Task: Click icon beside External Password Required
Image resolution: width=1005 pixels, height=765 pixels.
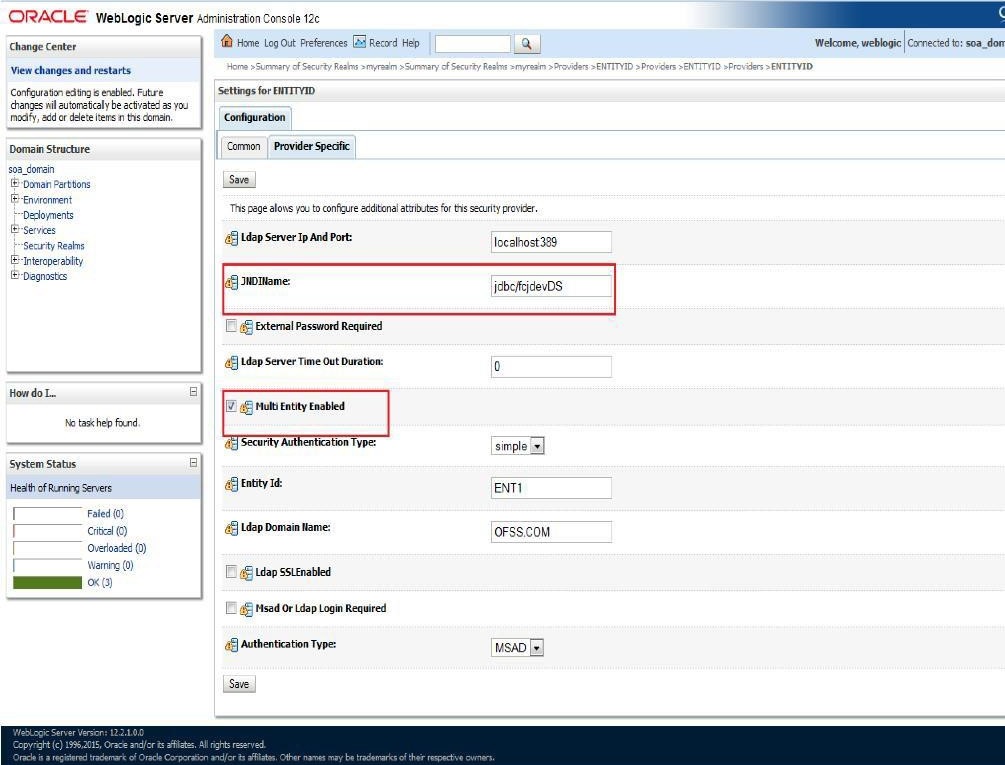Action: (x=246, y=327)
